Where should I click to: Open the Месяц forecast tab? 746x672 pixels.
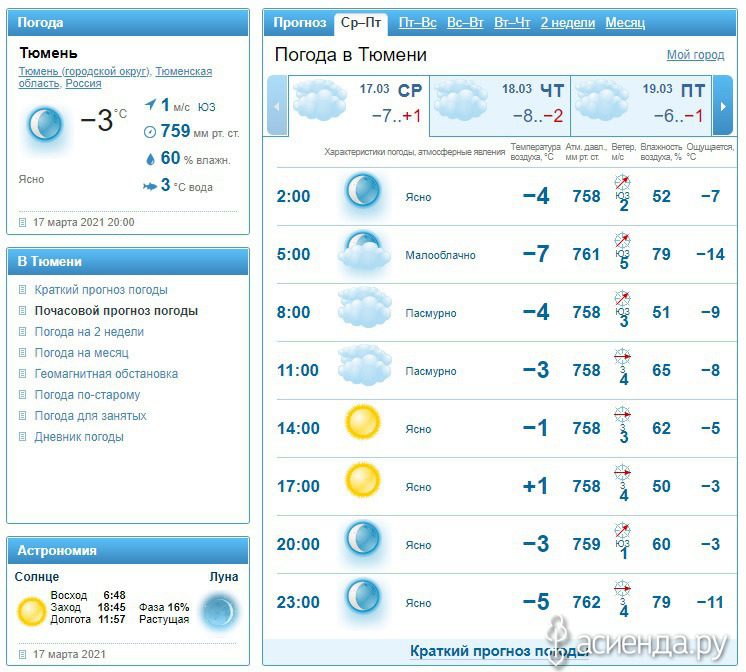[625, 22]
